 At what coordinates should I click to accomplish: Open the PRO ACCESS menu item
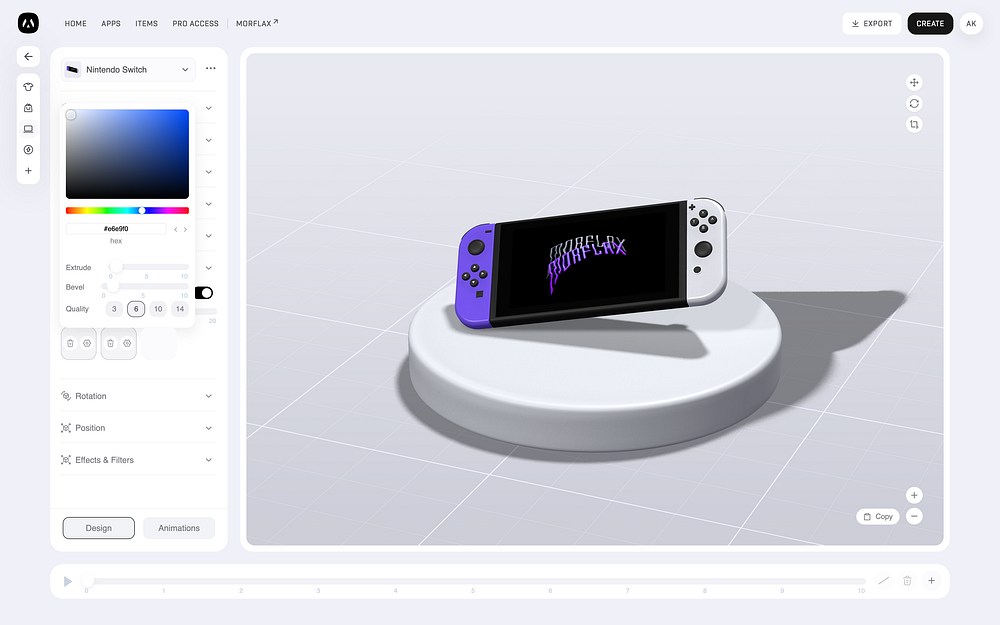pyautogui.click(x=195, y=24)
